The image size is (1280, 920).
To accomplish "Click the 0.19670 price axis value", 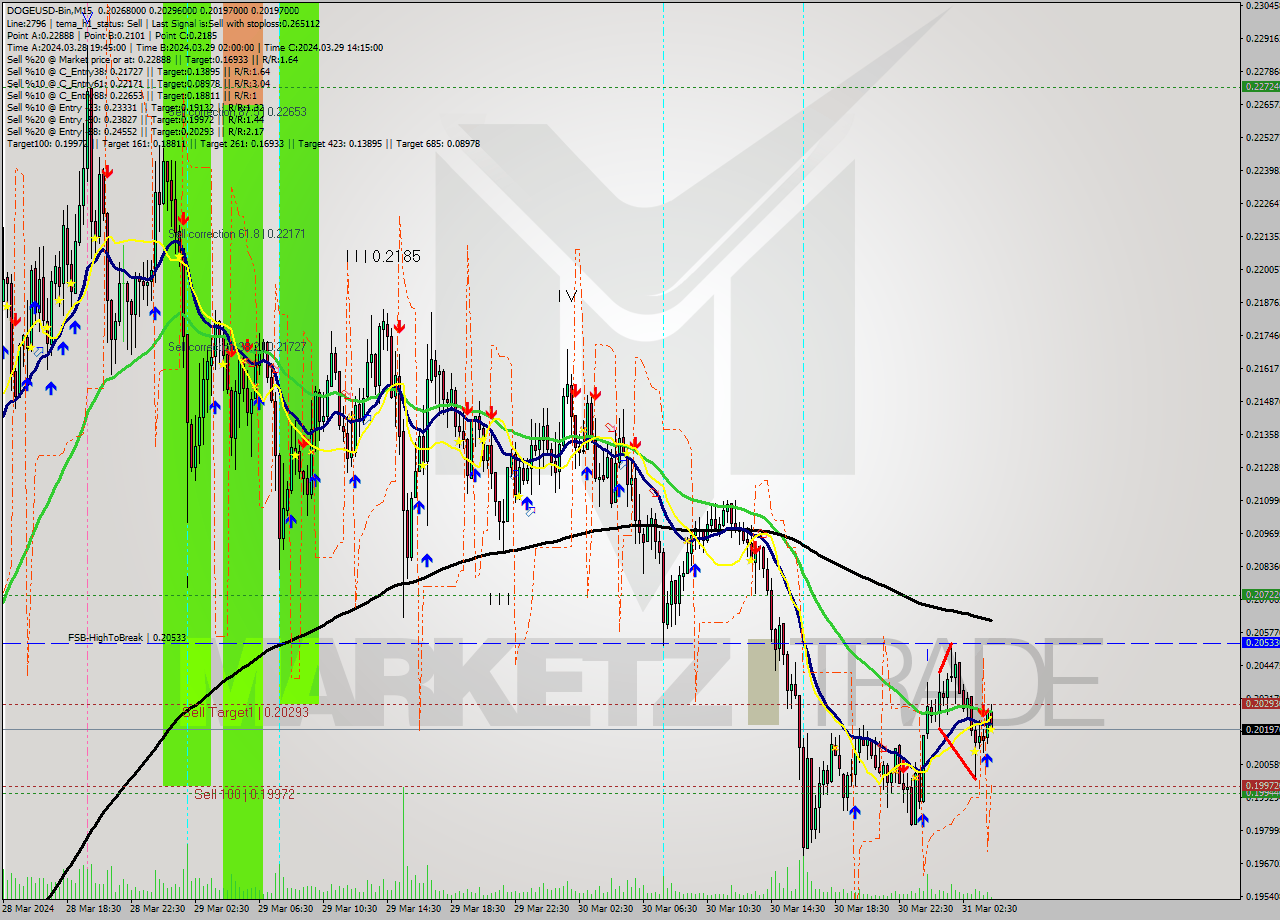I will [x=1263, y=863].
